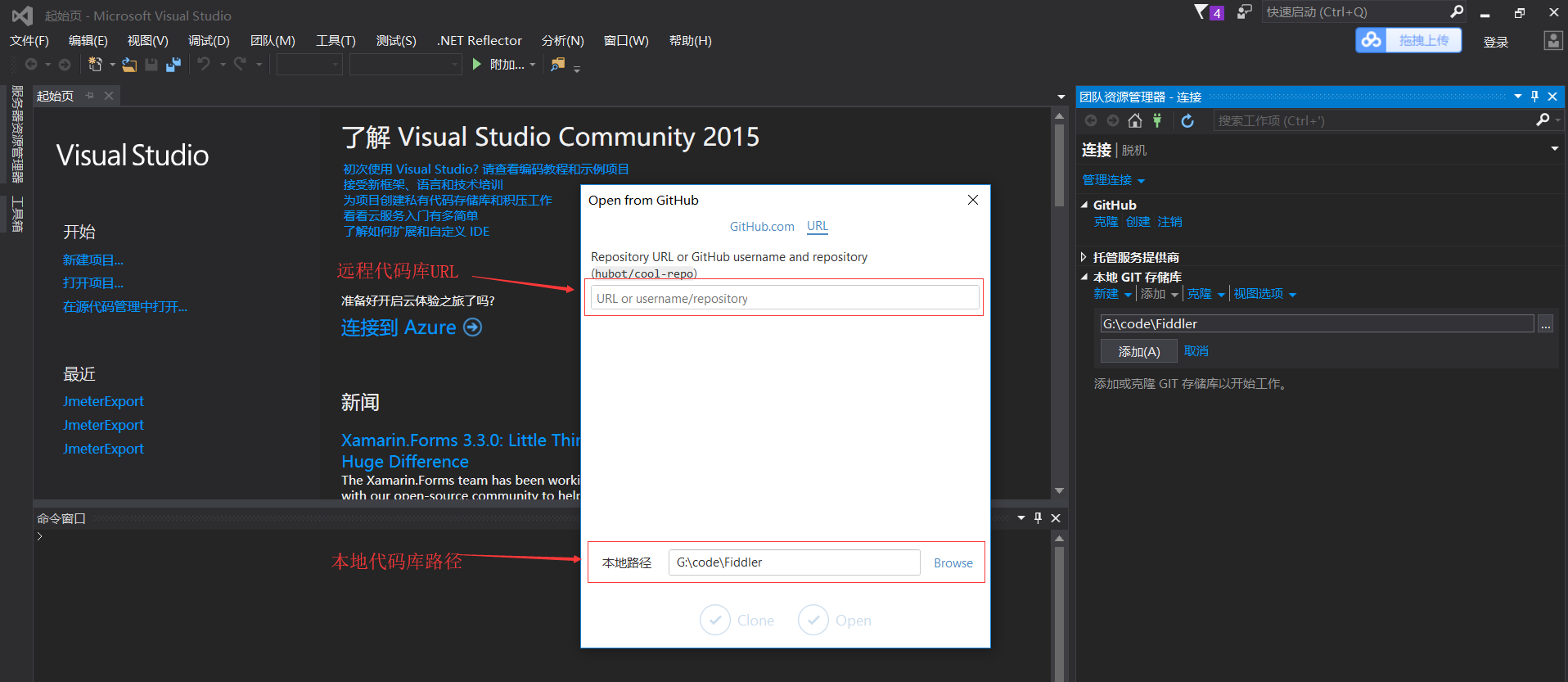Click the Clone button in dialog
The image size is (1568, 682).
tap(737, 621)
